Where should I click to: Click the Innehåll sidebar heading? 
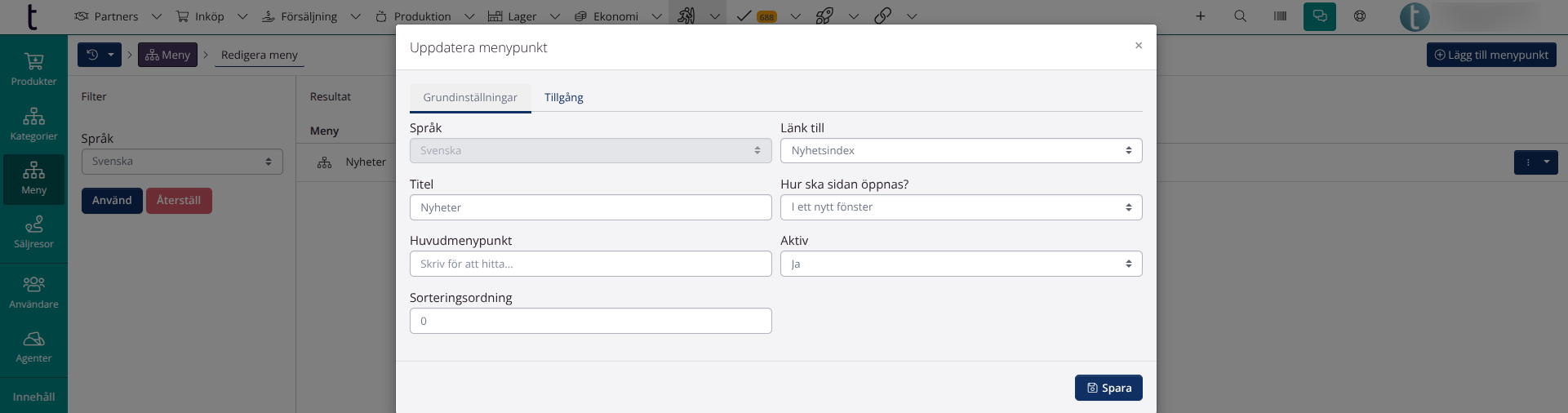tap(33, 397)
